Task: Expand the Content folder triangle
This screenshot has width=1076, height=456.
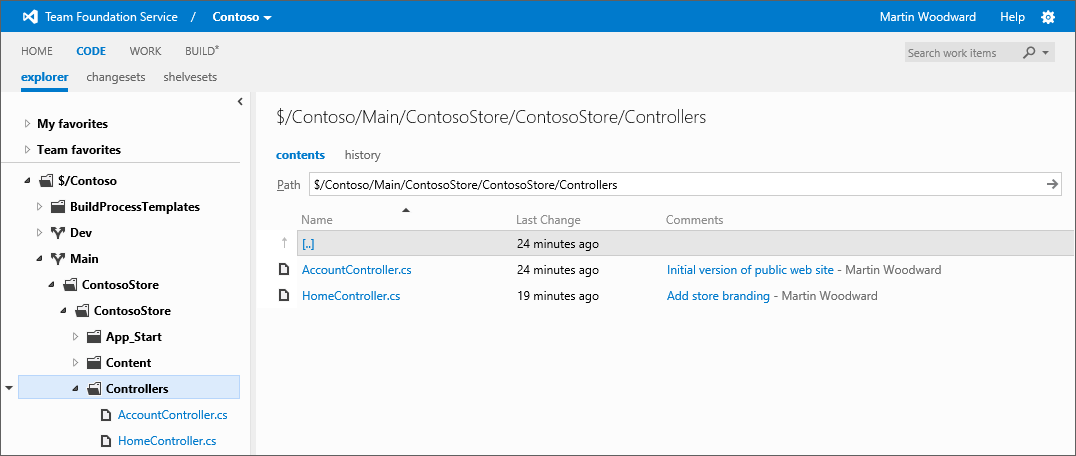Action: click(75, 363)
